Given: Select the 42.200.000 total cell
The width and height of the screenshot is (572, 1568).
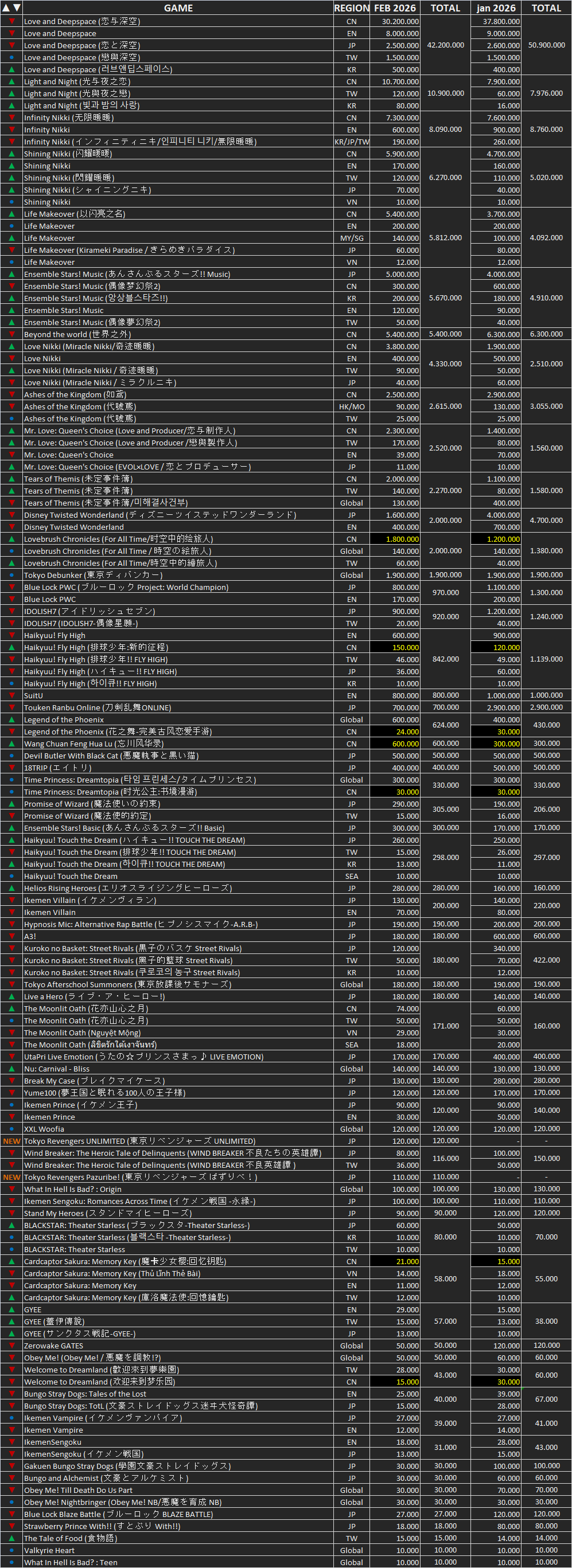Looking at the screenshot, I should point(446,45).
